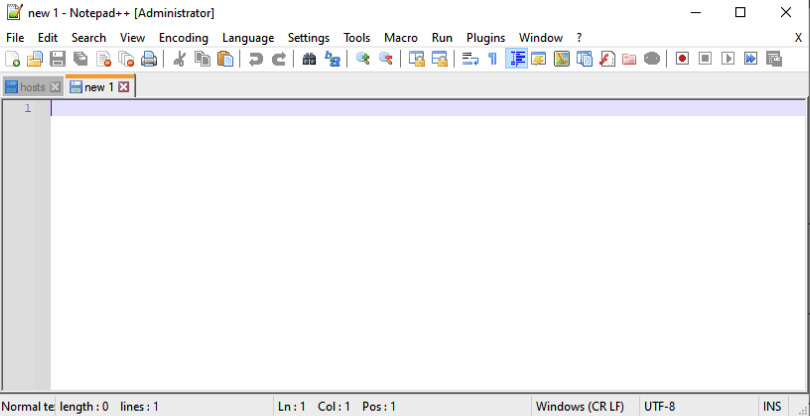Image resolution: width=810 pixels, height=416 pixels.
Task: Click the UTF-8 encoding status field
Action: pos(698,407)
